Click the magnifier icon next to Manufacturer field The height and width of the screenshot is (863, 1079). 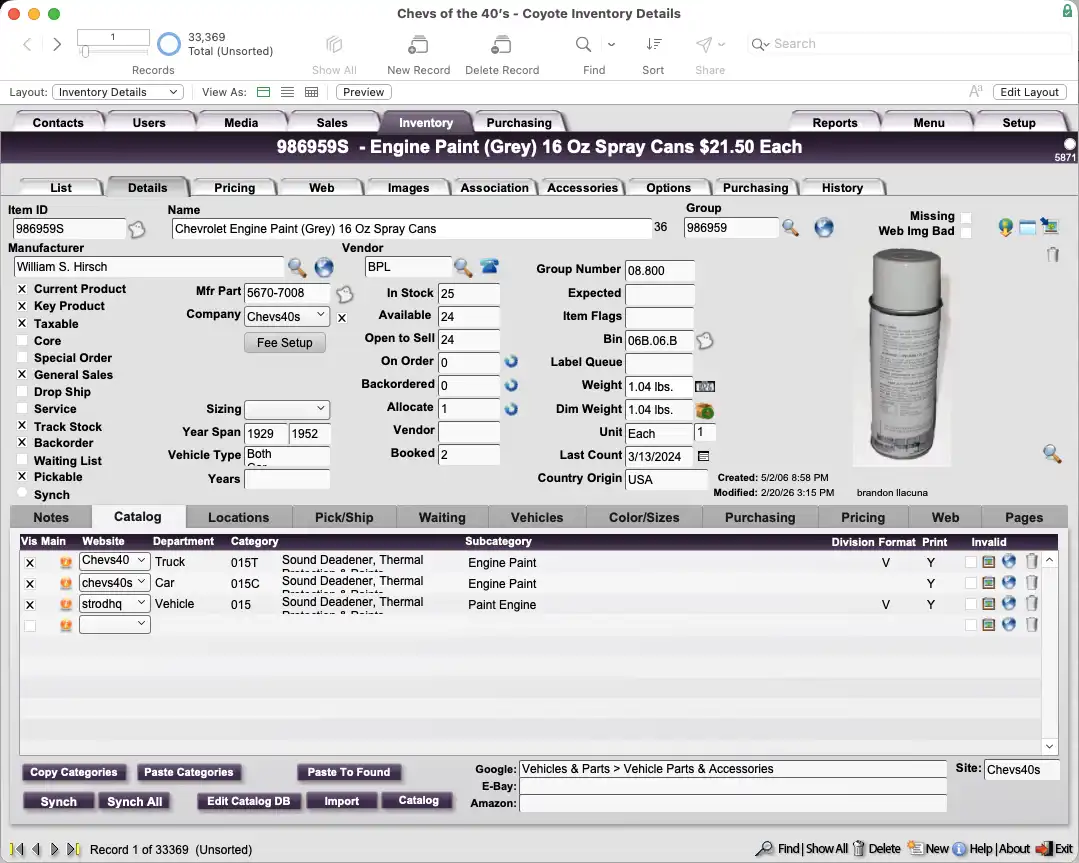[297, 267]
